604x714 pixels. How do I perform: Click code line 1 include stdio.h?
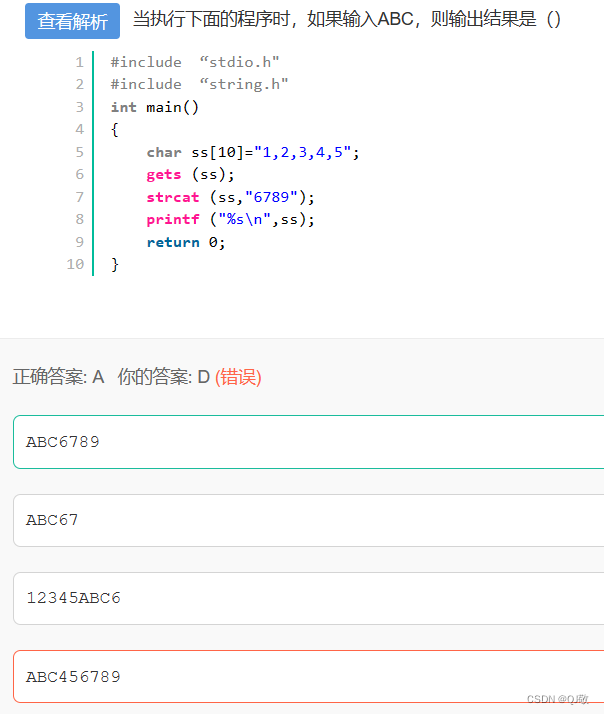point(195,62)
